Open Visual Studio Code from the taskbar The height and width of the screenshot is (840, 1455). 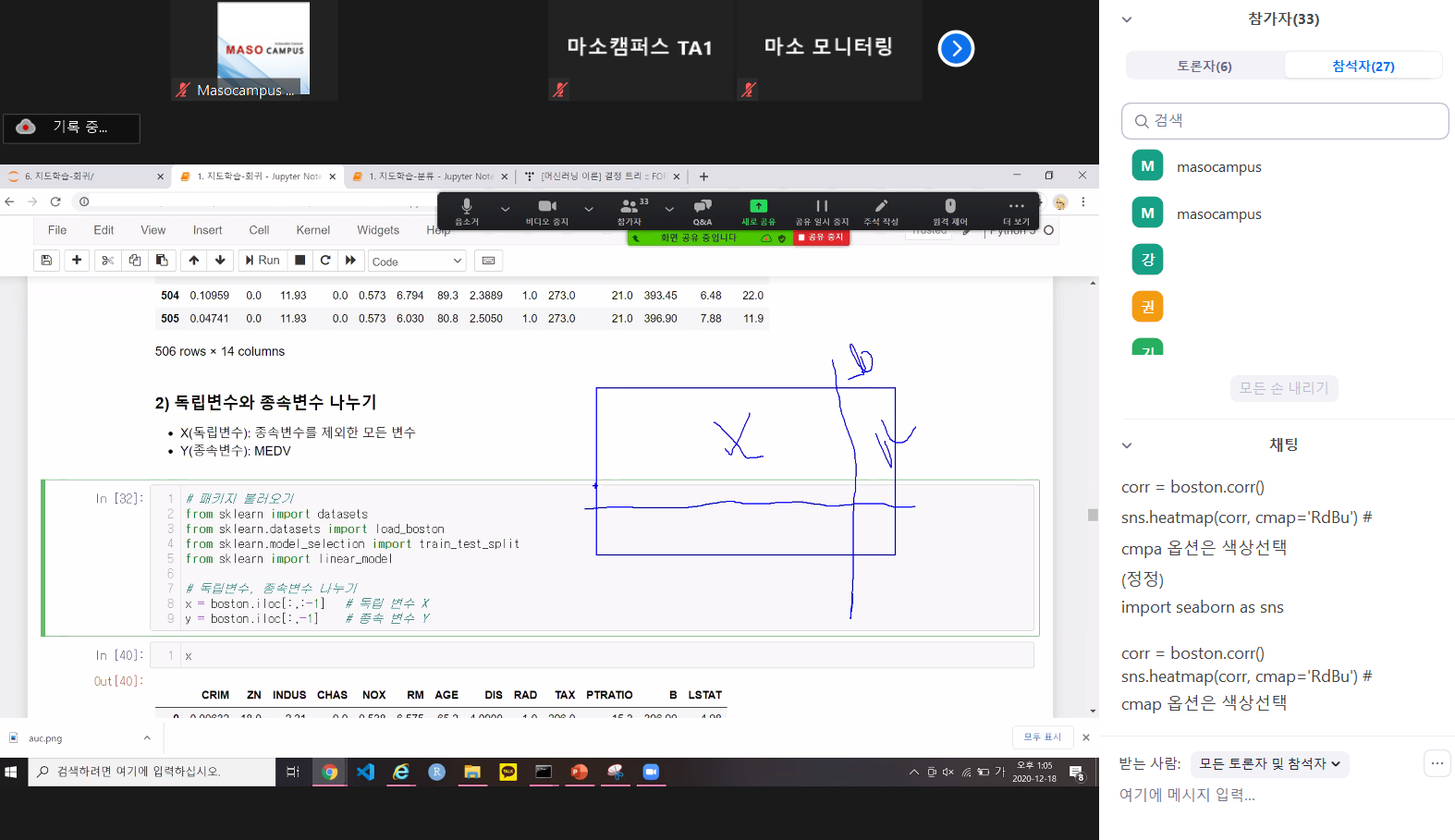coord(365,772)
